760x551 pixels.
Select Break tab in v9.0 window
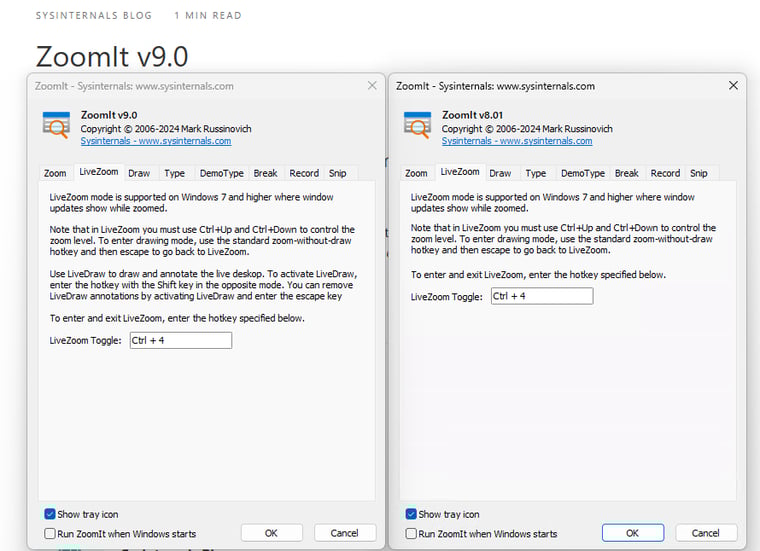[x=265, y=173]
